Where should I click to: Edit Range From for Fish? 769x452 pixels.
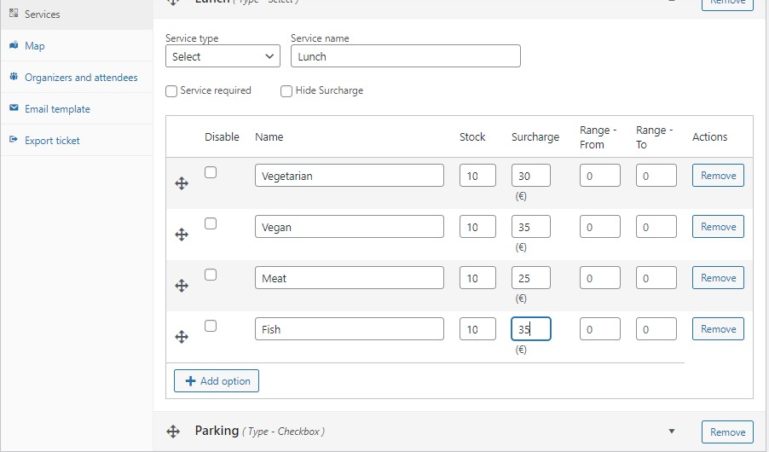tap(600, 329)
